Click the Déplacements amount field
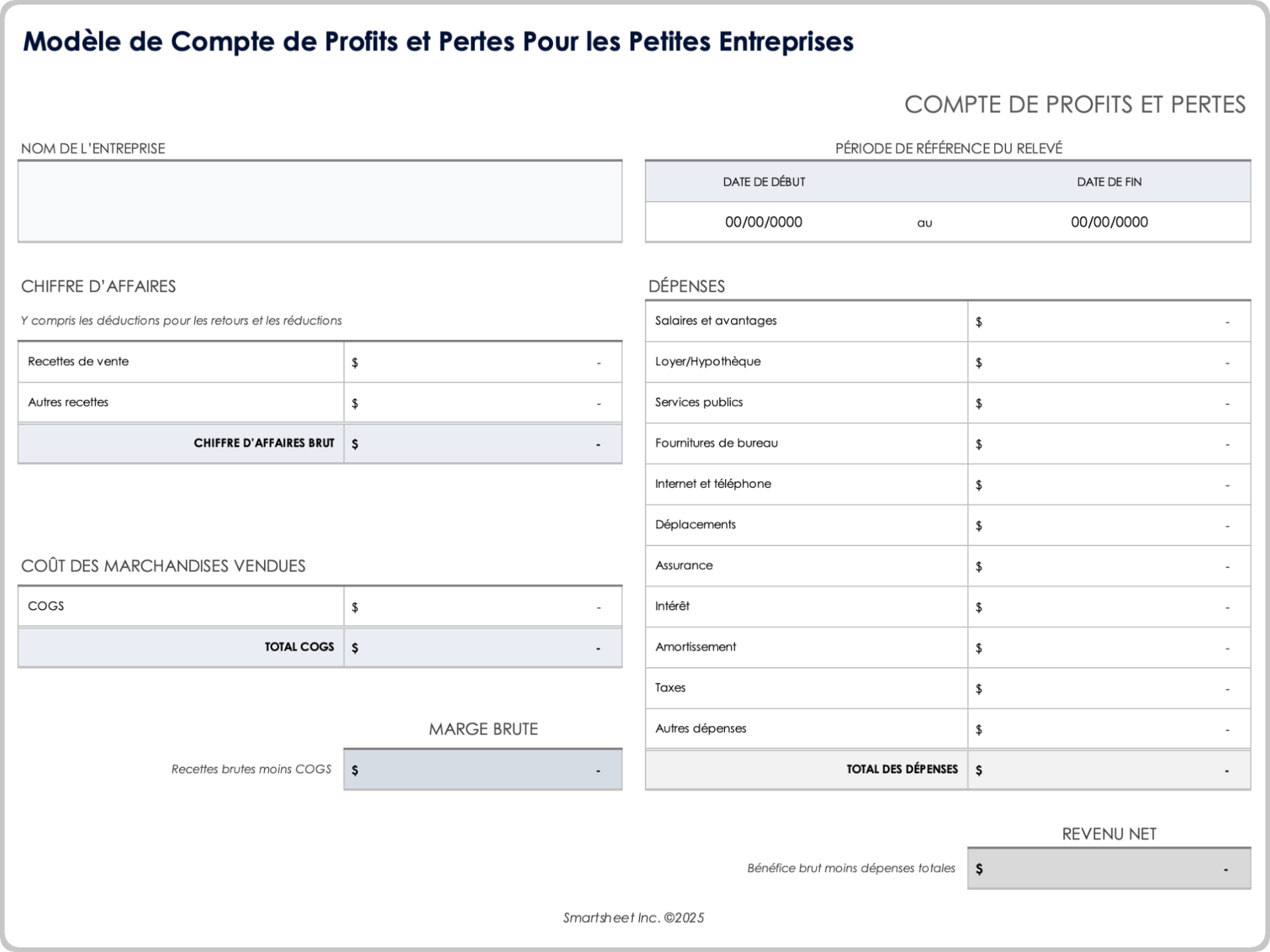 pos(1109,524)
